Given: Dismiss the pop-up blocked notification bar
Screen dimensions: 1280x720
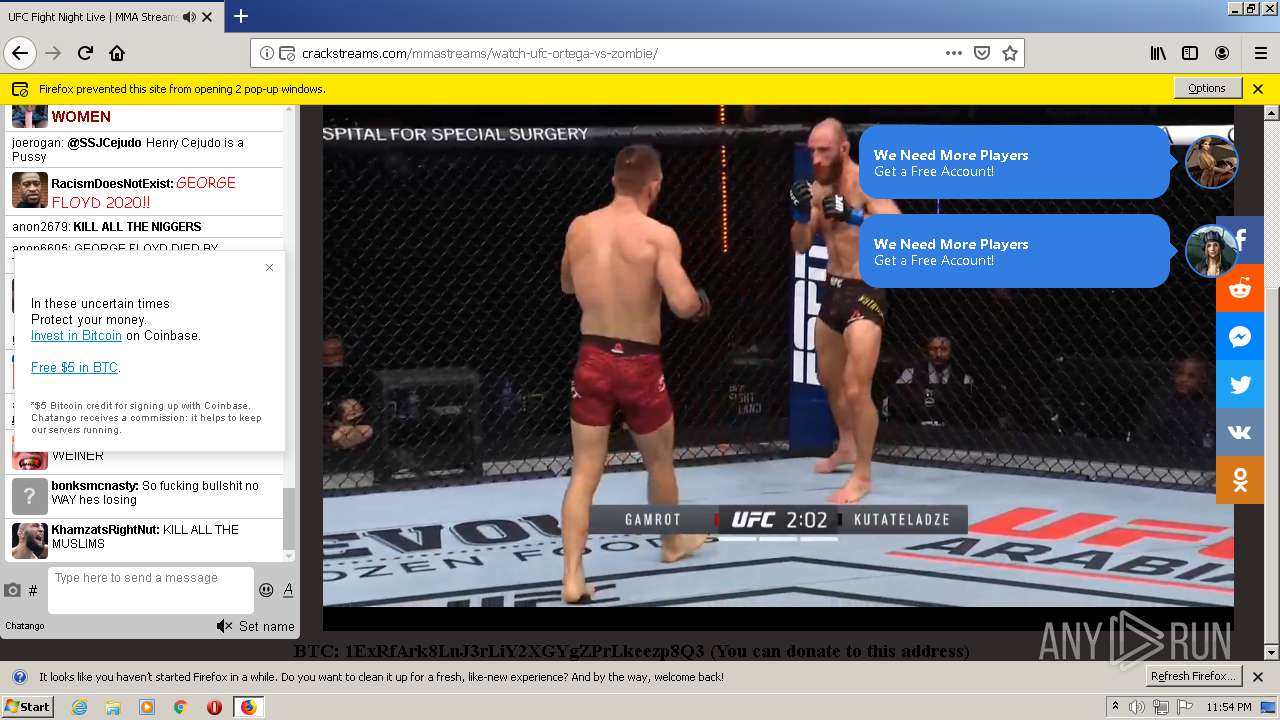Looking at the screenshot, I should (x=1258, y=88).
